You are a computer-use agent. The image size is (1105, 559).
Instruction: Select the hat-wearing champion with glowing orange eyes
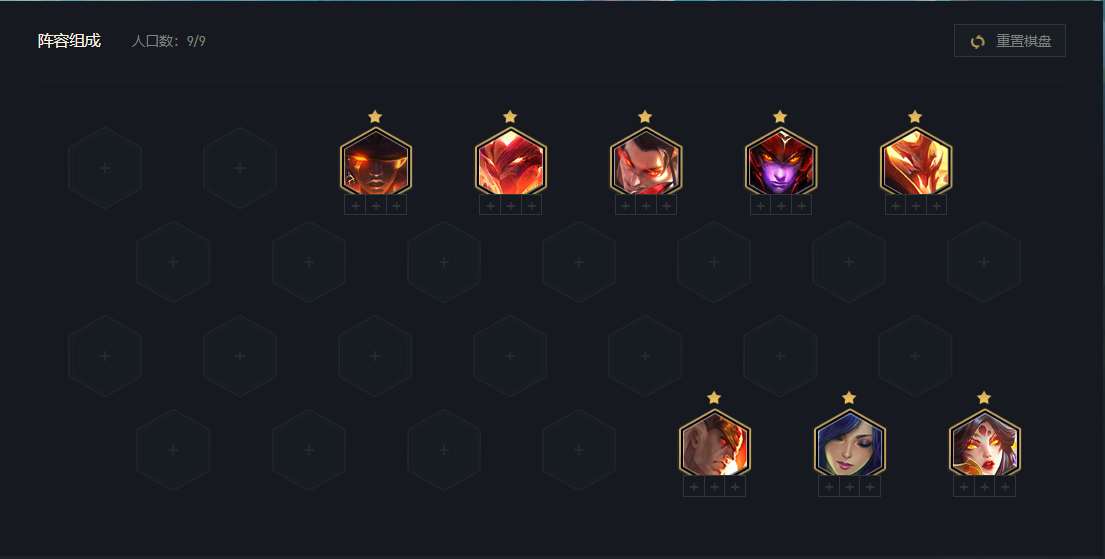376,163
